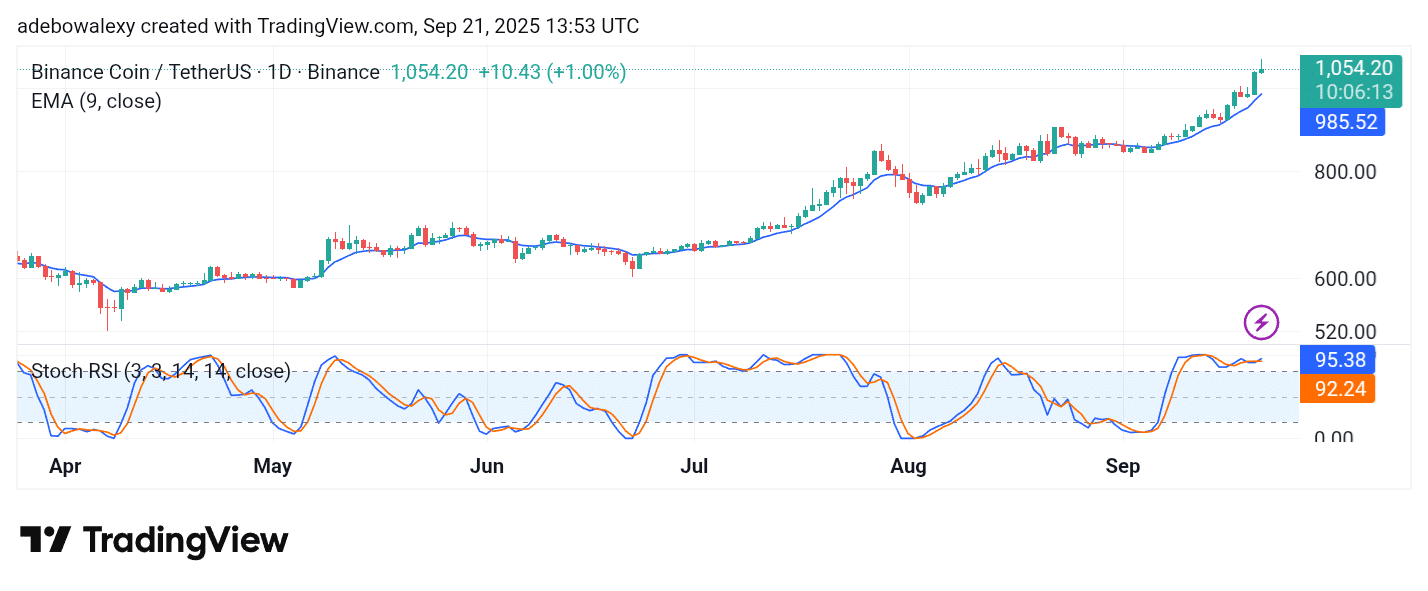Image resolution: width=1428 pixels, height=591 pixels.
Task: Click the EMA value label 985.52
Action: pyautogui.click(x=1345, y=123)
